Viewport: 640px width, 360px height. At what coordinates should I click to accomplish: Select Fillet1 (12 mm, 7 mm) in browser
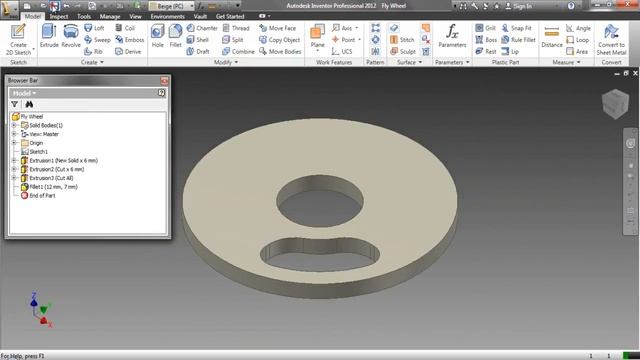pyautogui.click(x=49, y=187)
